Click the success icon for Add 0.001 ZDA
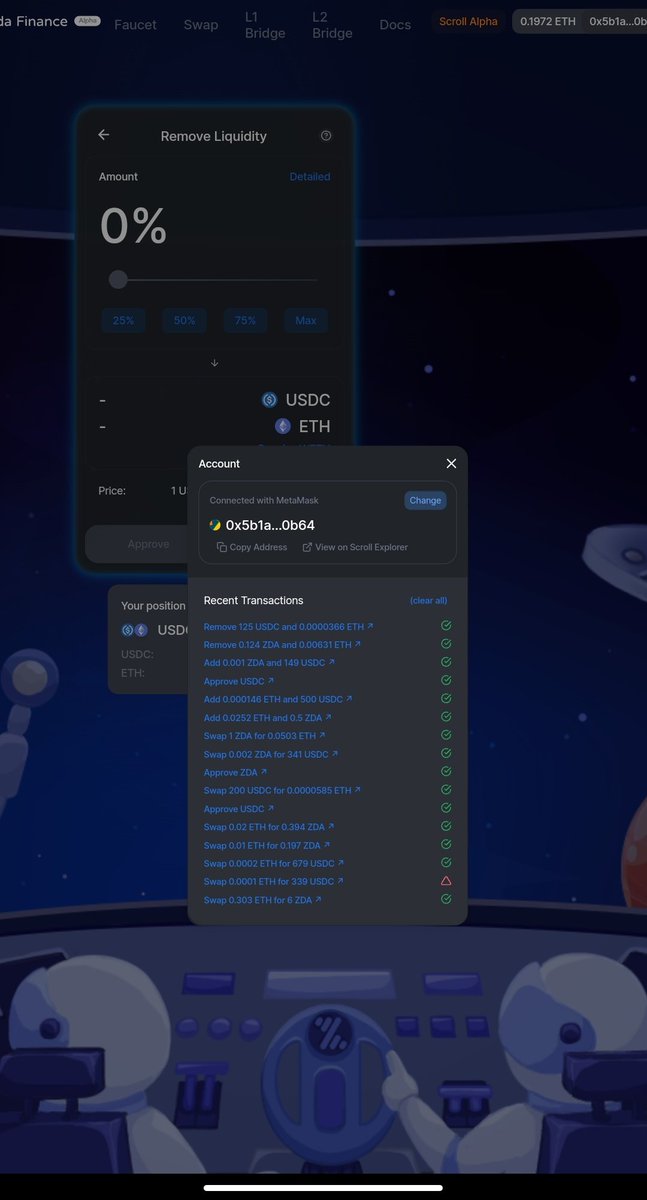 pyautogui.click(x=446, y=662)
